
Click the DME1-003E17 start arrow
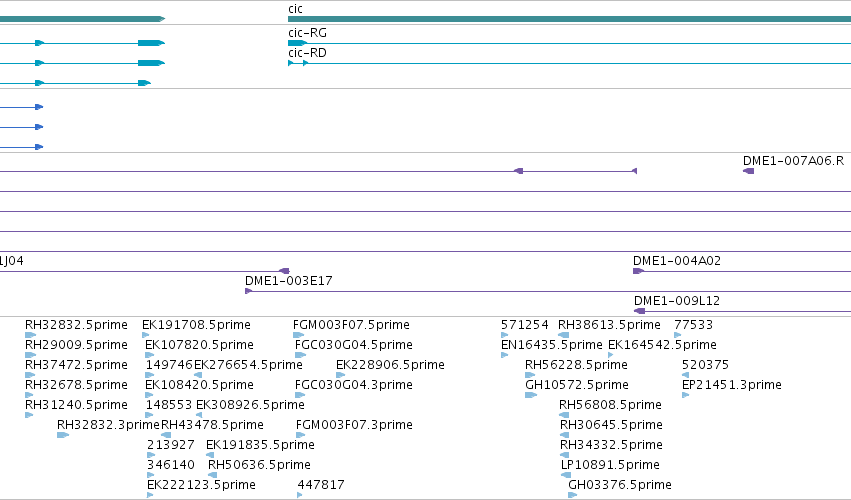[249, 291]
